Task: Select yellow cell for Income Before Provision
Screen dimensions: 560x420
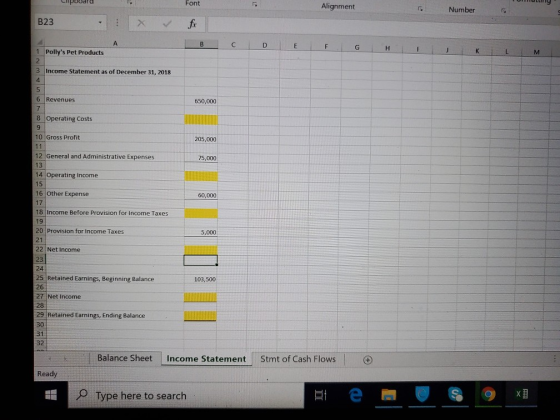Action: click(201, 213)
